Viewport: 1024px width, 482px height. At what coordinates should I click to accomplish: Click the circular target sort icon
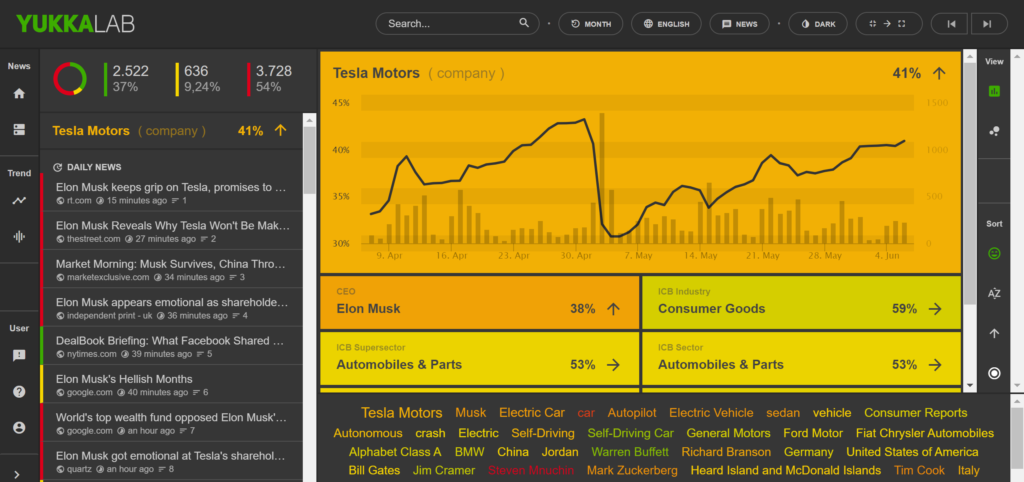(994, 373)
